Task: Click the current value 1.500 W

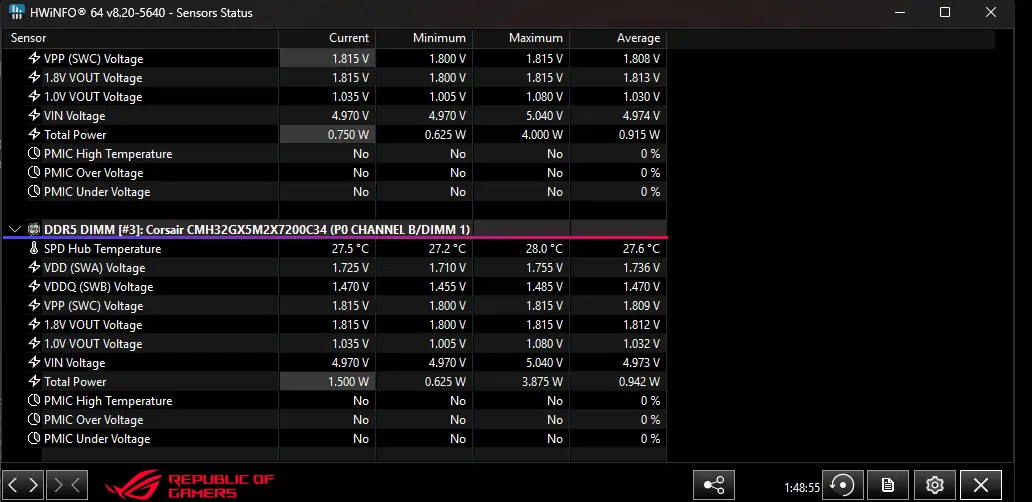Action: coord(349,382)
